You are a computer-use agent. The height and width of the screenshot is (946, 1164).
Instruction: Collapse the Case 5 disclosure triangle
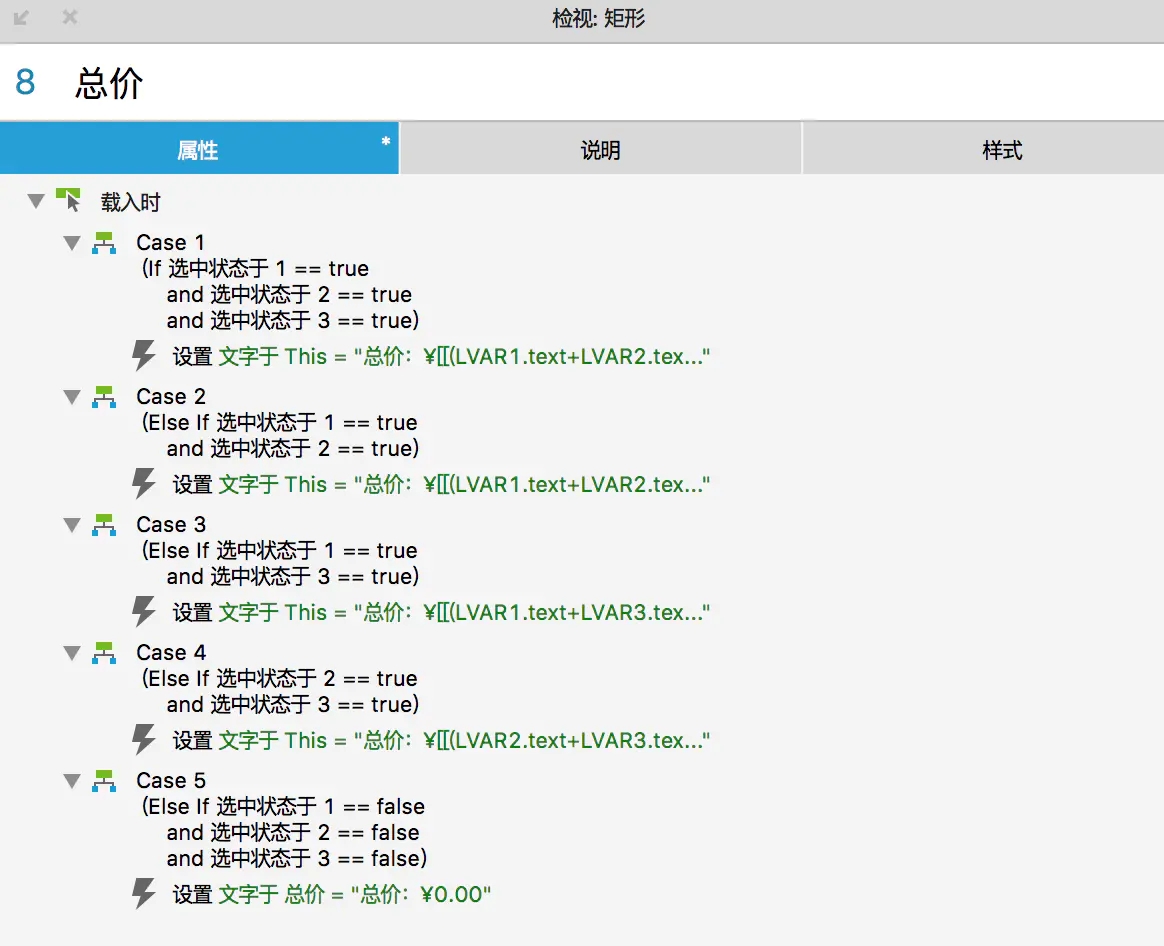[x=71, y=780]
